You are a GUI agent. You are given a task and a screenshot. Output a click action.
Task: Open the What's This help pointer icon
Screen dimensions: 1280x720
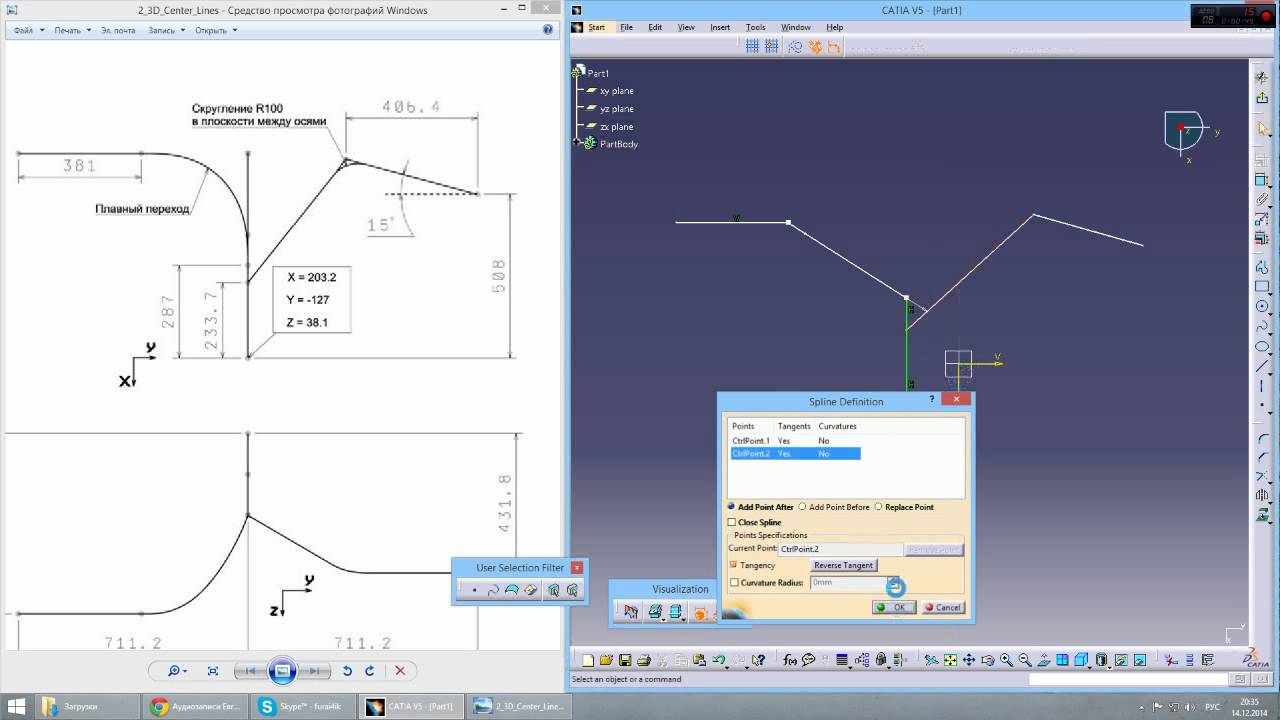point(759,660)
